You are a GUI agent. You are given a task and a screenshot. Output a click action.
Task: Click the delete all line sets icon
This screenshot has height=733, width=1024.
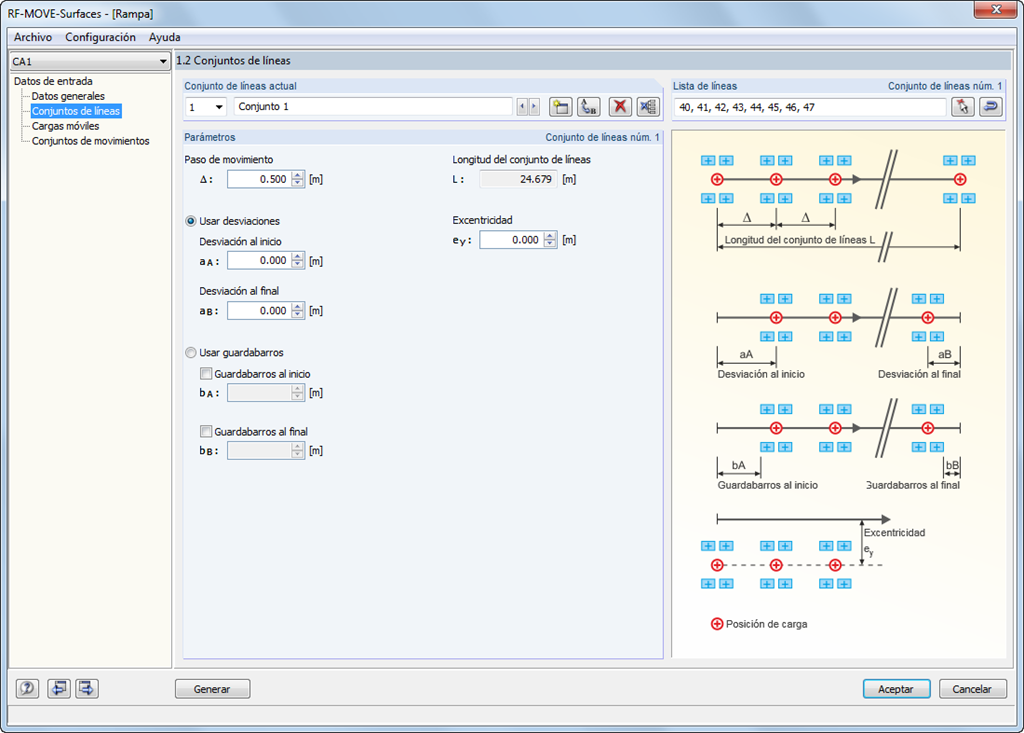tap(648, 107)
